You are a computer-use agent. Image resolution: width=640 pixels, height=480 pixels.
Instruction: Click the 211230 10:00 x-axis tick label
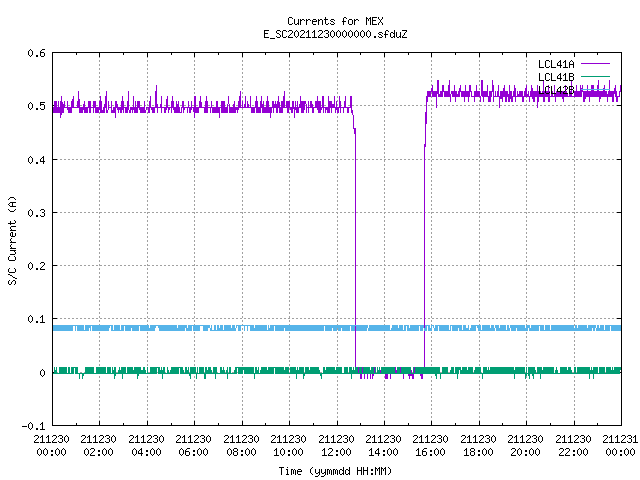click(289, 446)
